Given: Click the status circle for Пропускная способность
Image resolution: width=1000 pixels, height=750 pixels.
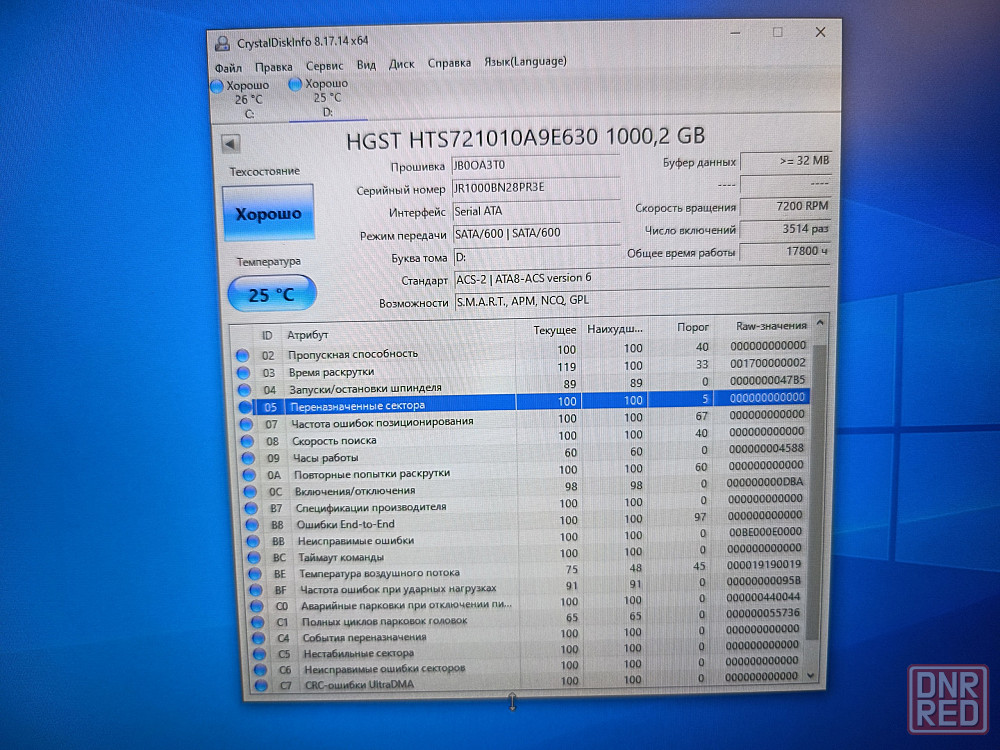Looking at the screenshot, I should tap(241, 355).
